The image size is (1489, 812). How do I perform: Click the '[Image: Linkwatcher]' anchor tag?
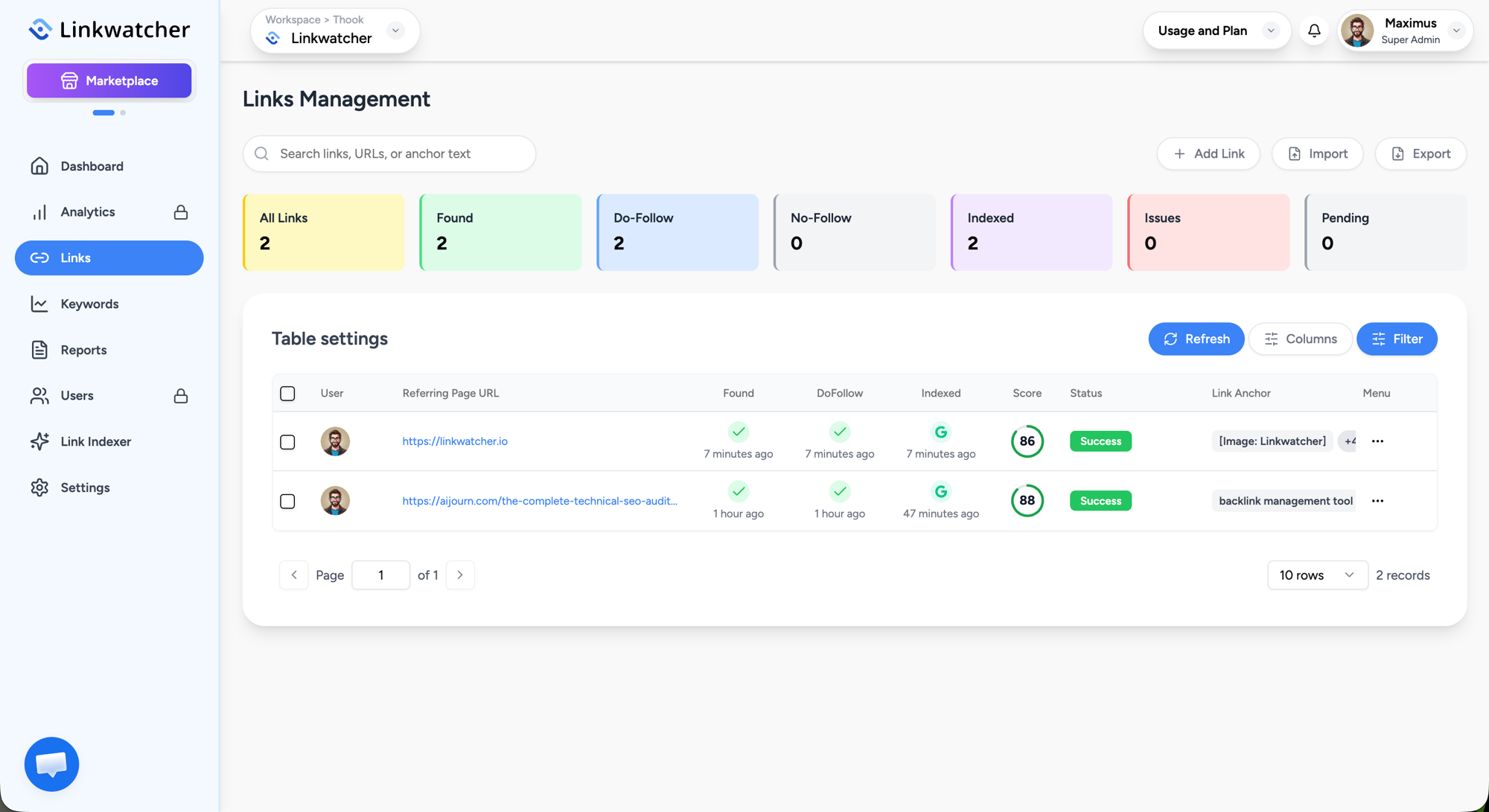point(1272,441)
